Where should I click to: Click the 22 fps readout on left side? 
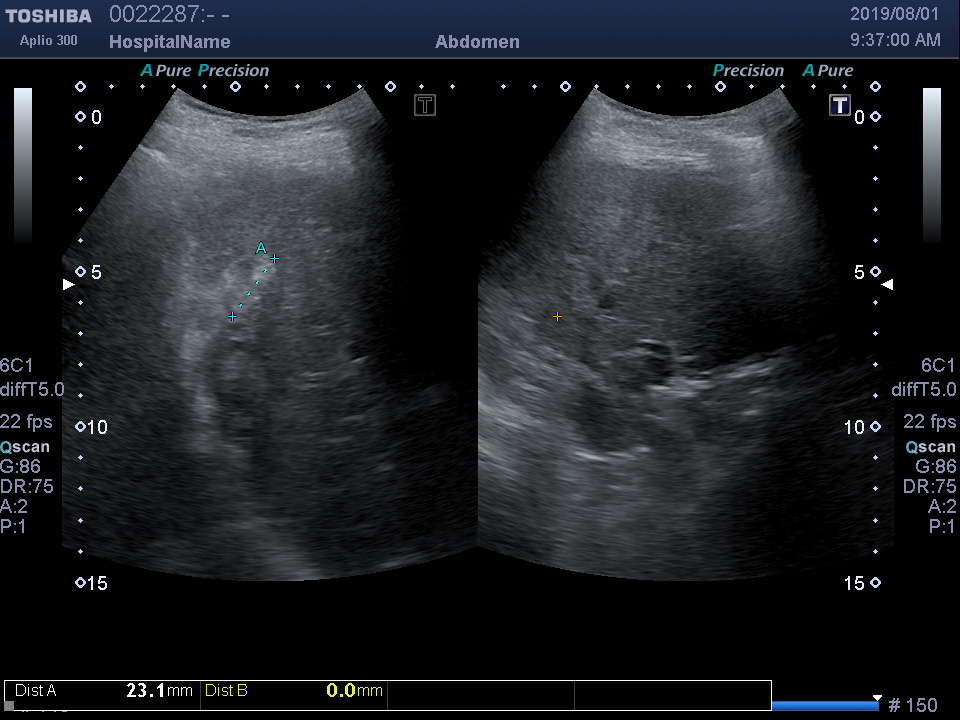coord(26,422)
